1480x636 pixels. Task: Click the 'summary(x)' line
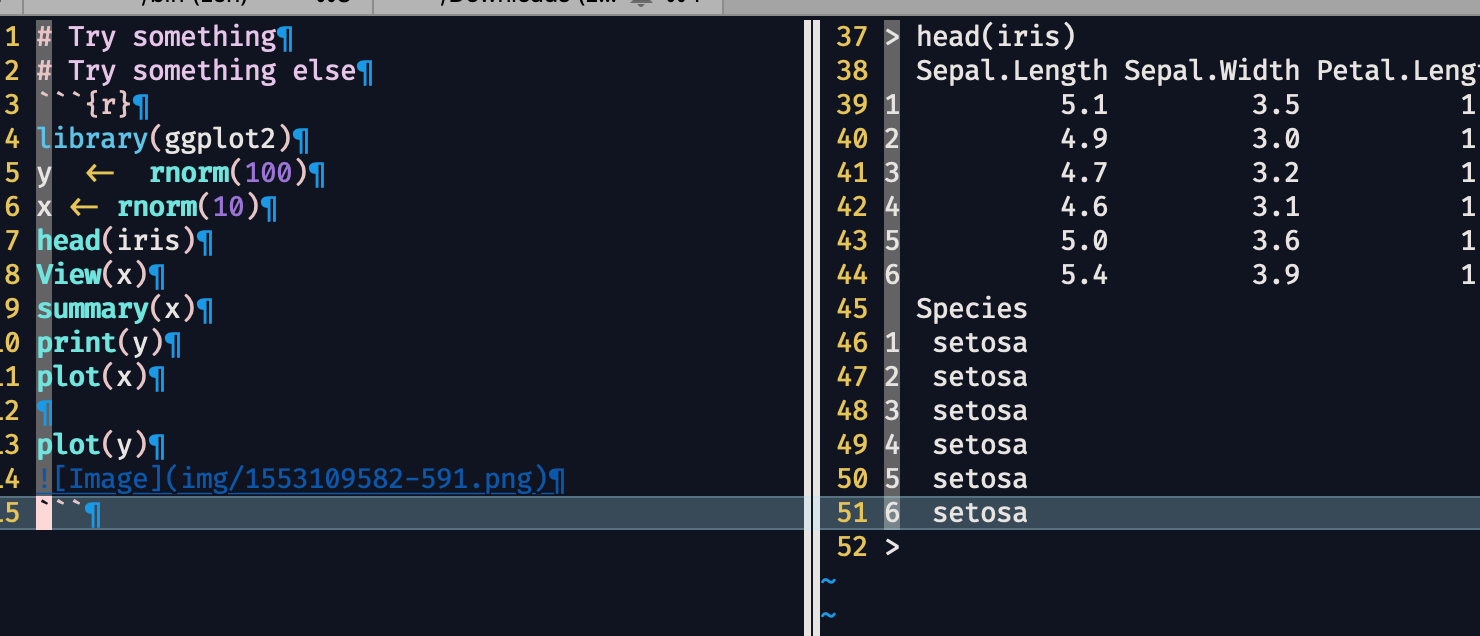point(116,309)
